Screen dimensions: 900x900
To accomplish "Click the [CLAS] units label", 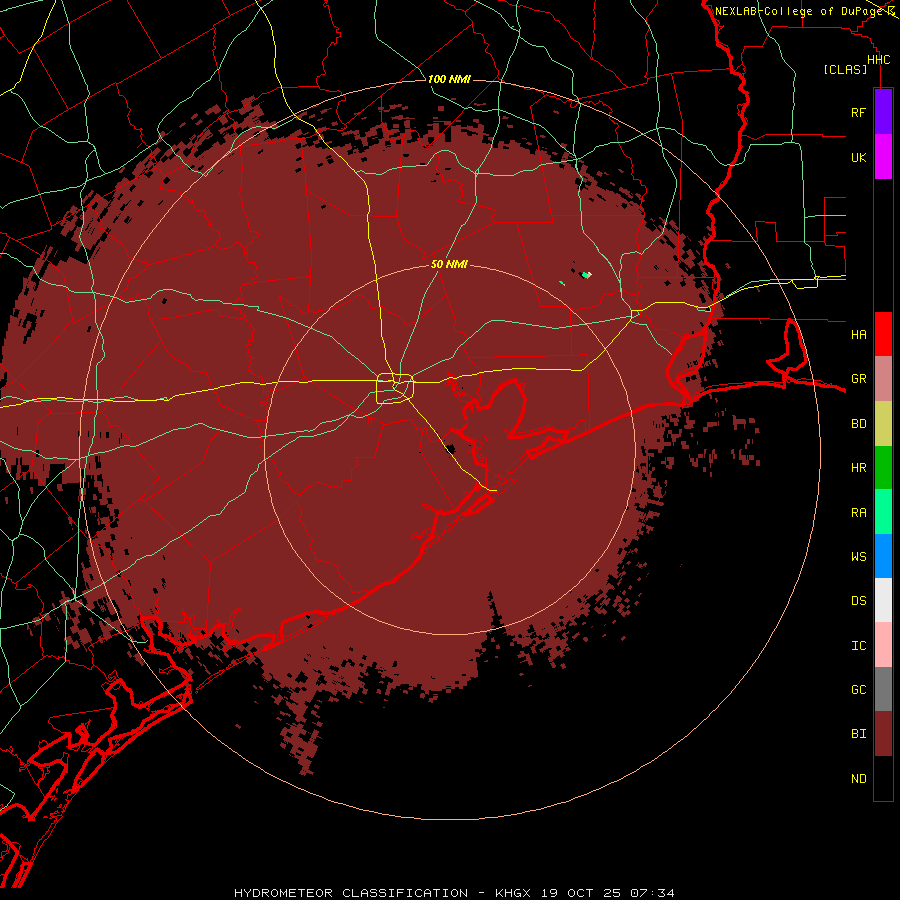I will tap(845, 69).
